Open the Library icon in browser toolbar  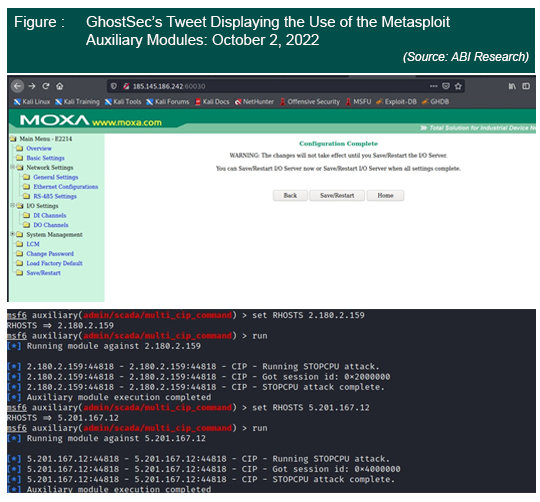point(512,86)
